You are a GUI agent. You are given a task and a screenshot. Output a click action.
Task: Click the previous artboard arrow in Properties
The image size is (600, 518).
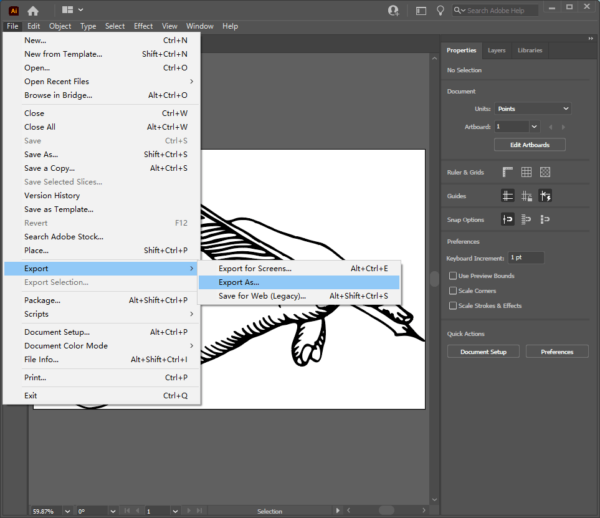(x=551, y=127)
